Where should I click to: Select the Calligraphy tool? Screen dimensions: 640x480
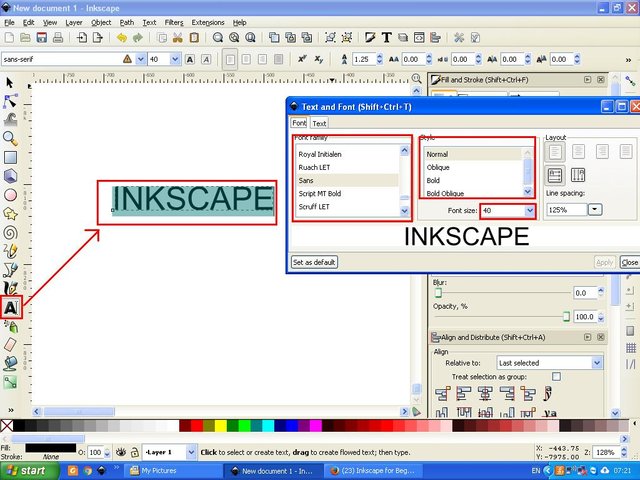[x=10, y=288]
